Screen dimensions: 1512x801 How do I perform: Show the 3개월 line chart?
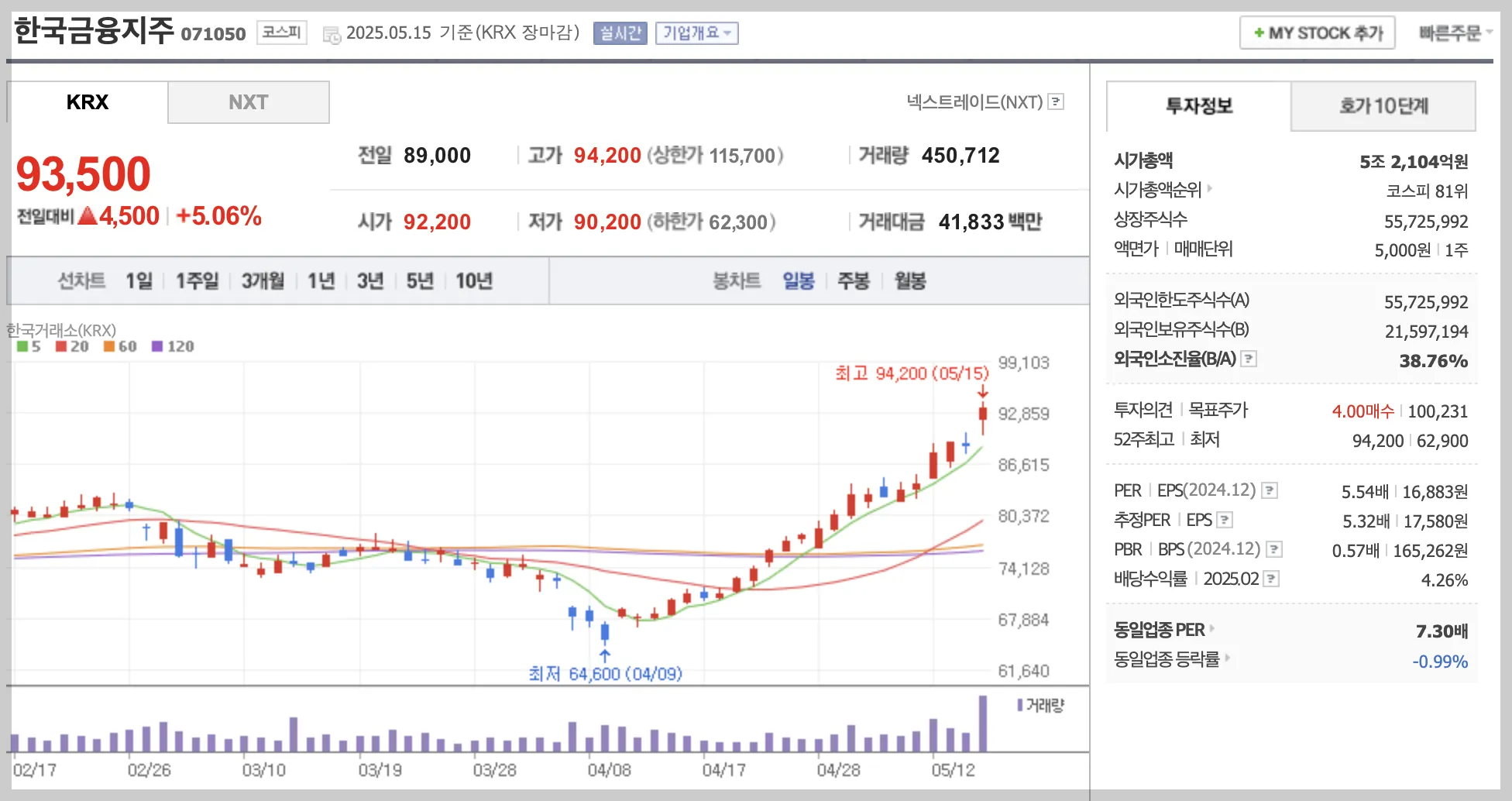[x=263, y=280]
